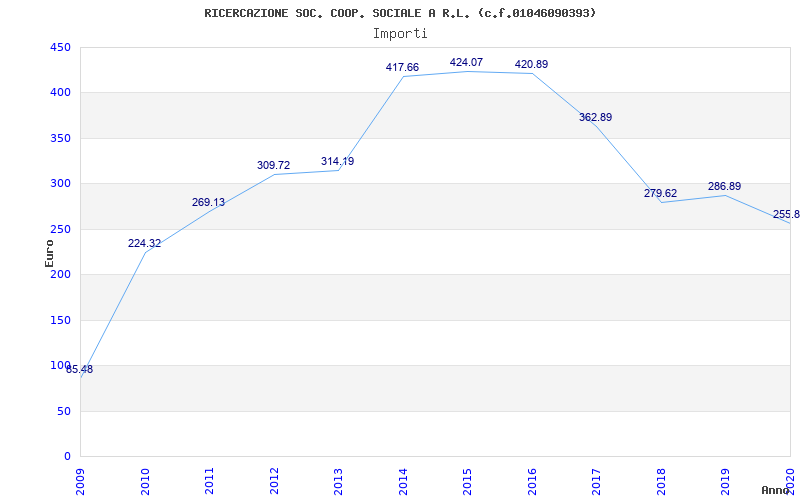Click year 2014 on the x-axis

[x=403, y=481]
